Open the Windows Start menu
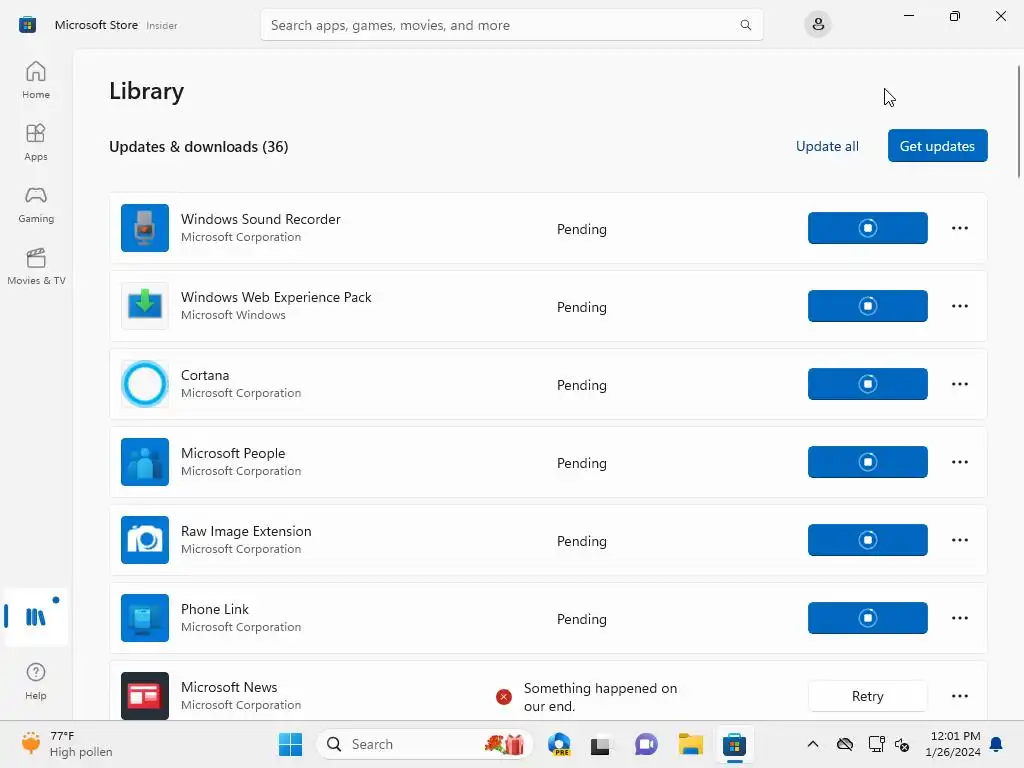Screen dimensions: 1024x768 coord(290,744)
